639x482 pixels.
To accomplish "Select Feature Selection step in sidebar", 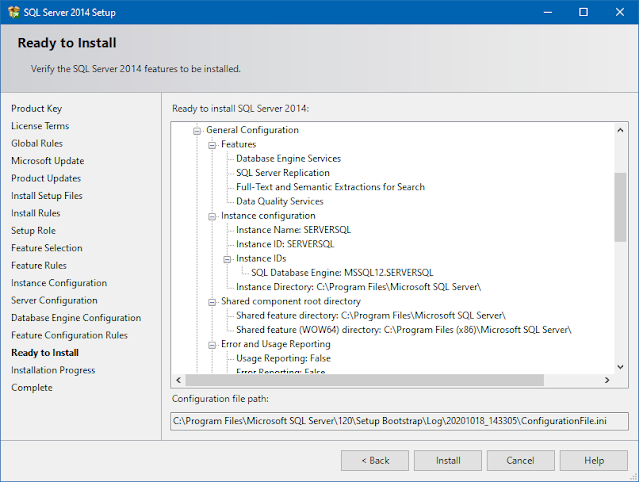I will click(x=46, y=248).
